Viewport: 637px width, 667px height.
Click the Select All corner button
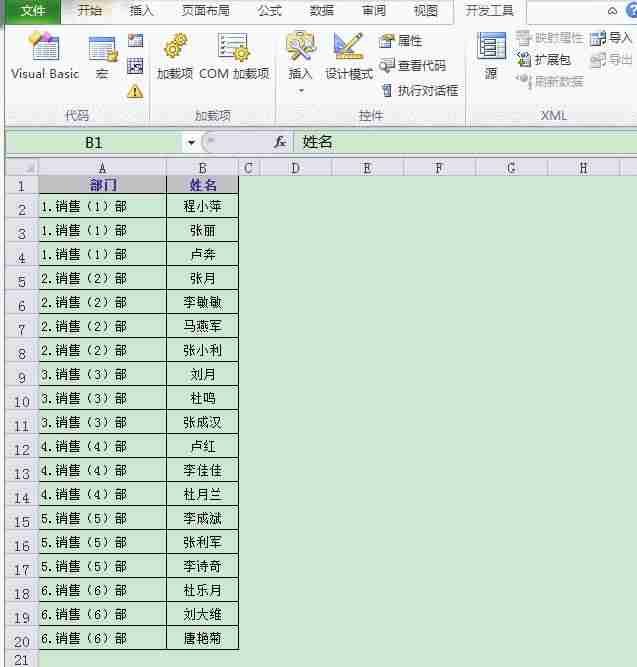click(x=23, y=168)
